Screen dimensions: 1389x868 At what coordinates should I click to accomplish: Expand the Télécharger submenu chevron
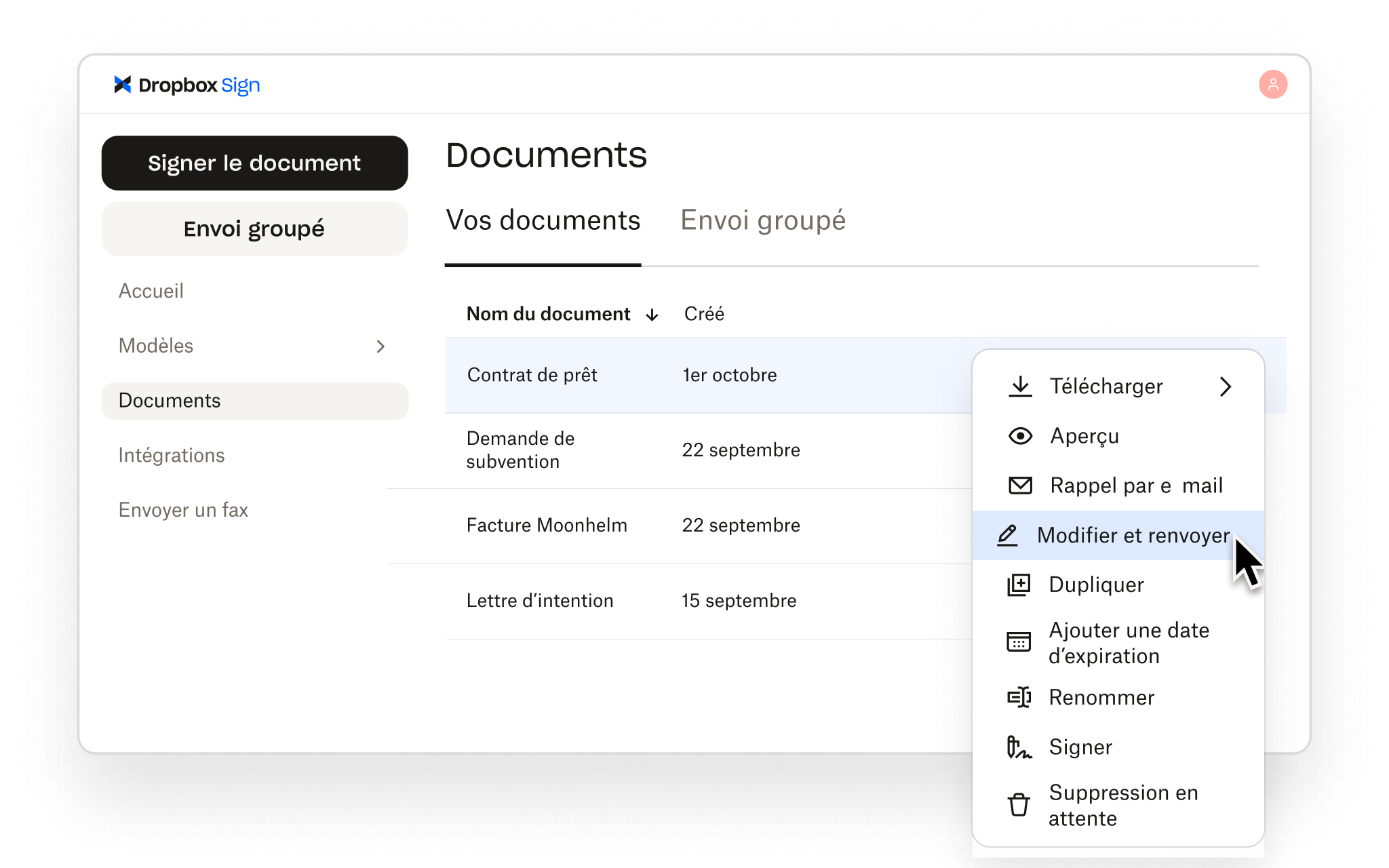pos(1225,387)
